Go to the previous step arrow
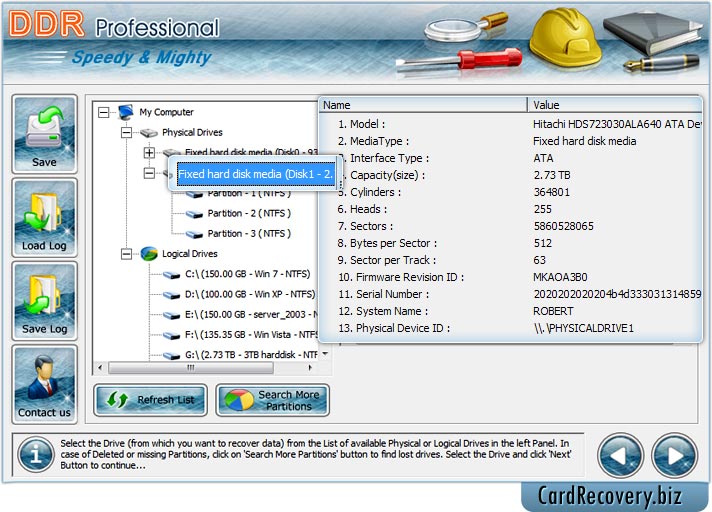712x512 pixels. tap(620, 456)
